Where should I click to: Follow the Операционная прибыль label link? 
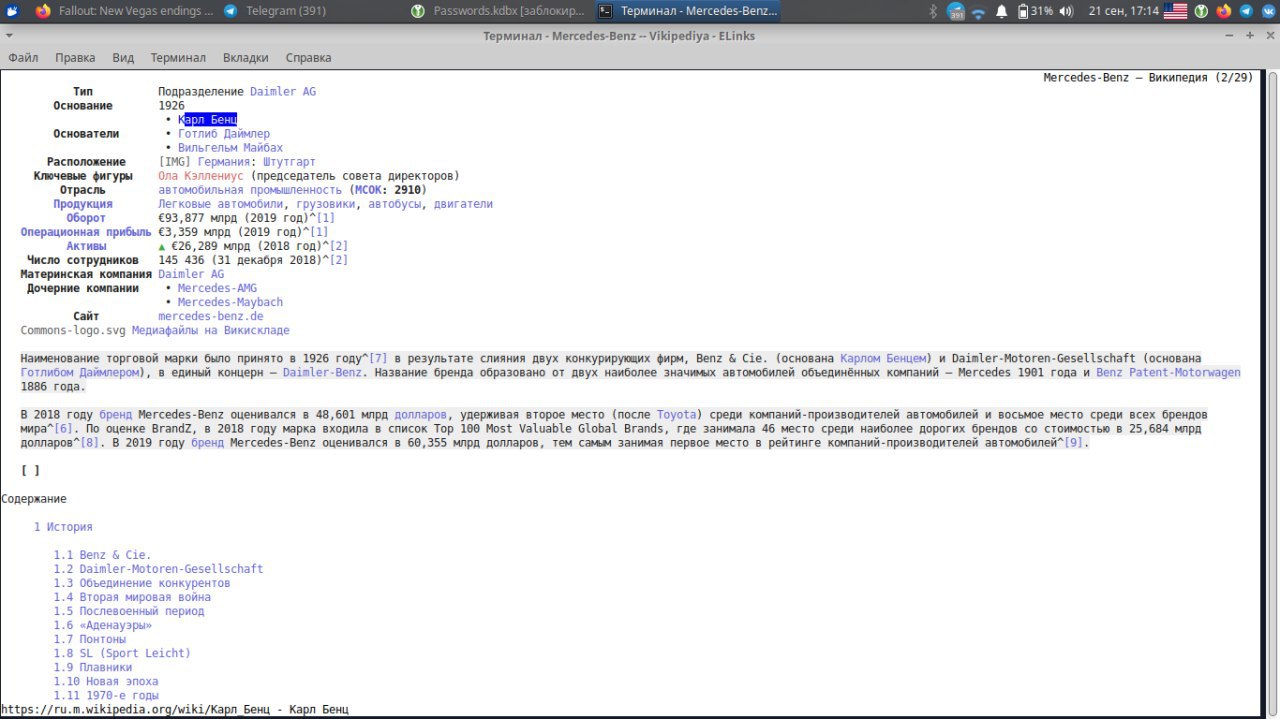tap(86, 231)
